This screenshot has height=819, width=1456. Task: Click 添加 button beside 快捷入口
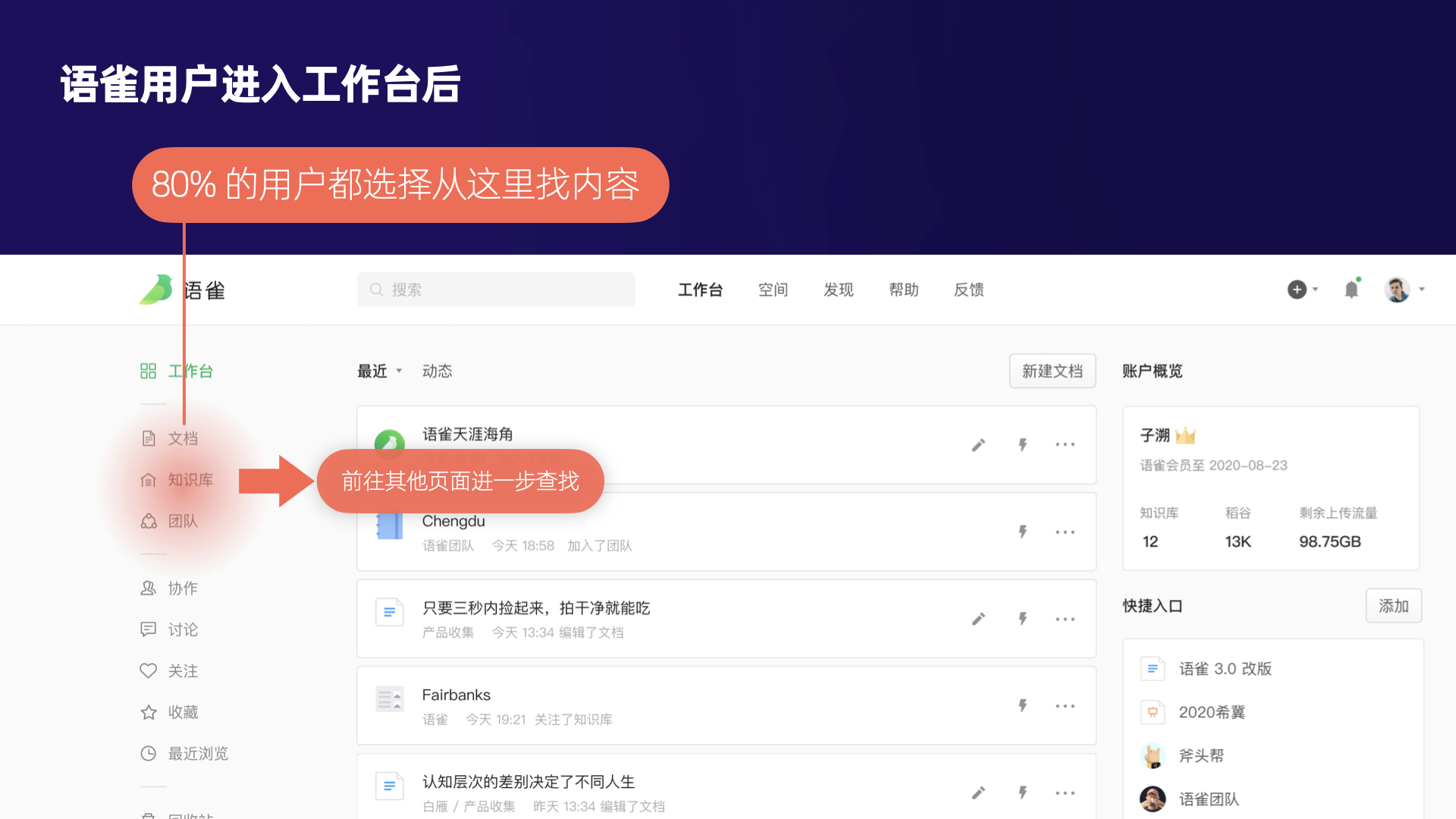tap(1393, 606)
